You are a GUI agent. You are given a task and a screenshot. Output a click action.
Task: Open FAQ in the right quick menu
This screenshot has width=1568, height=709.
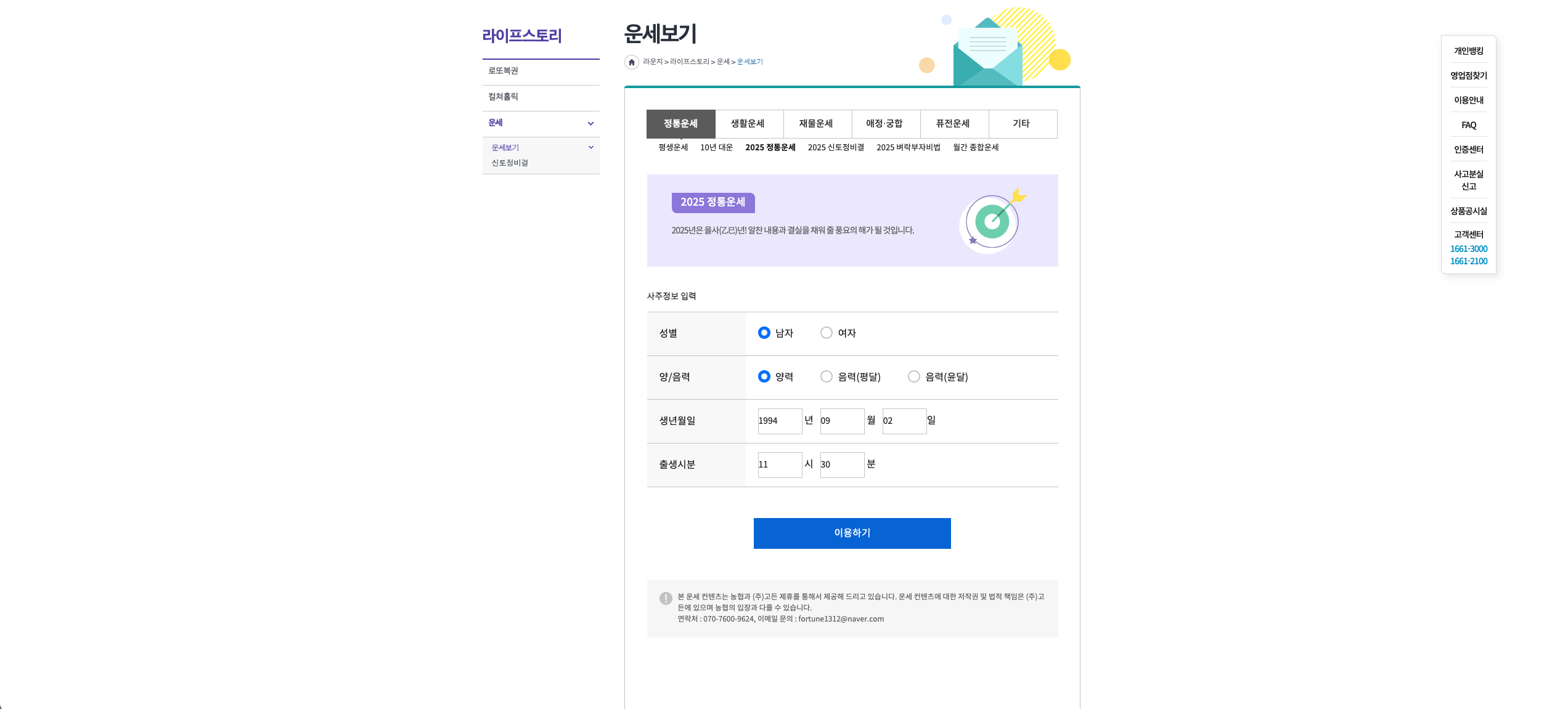[x=1468, y=125]
